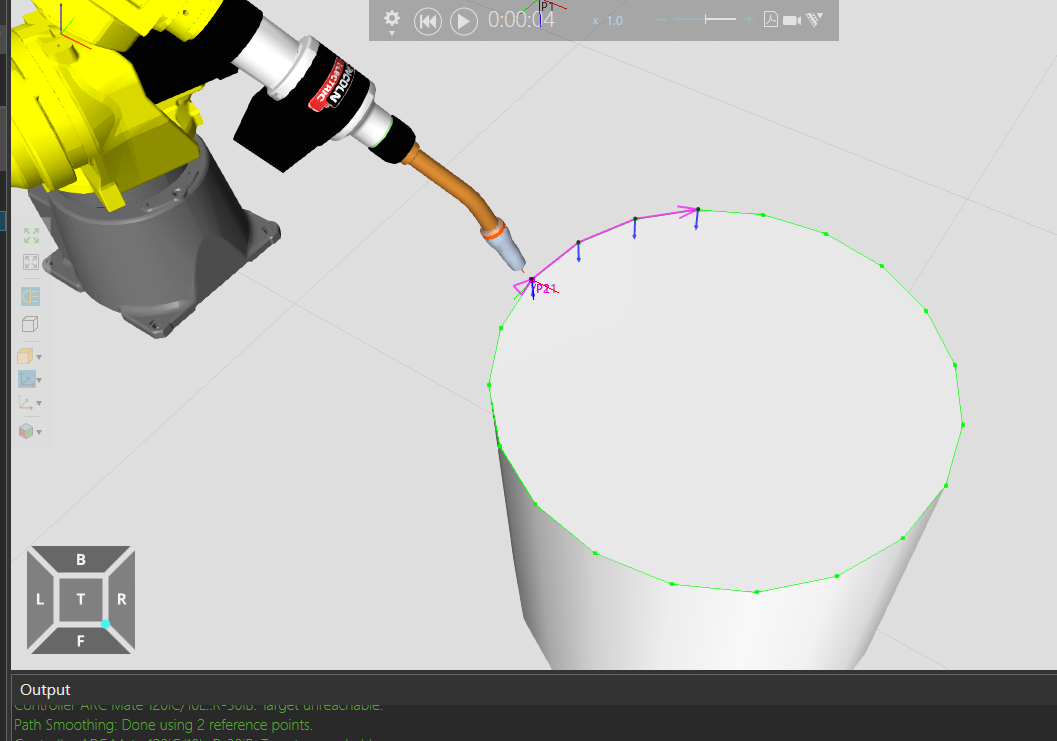The width and height of the screenshot is (1057, 741).
Task: Expand coordinate axes dropdown arrow
Action: click(39, 403)
